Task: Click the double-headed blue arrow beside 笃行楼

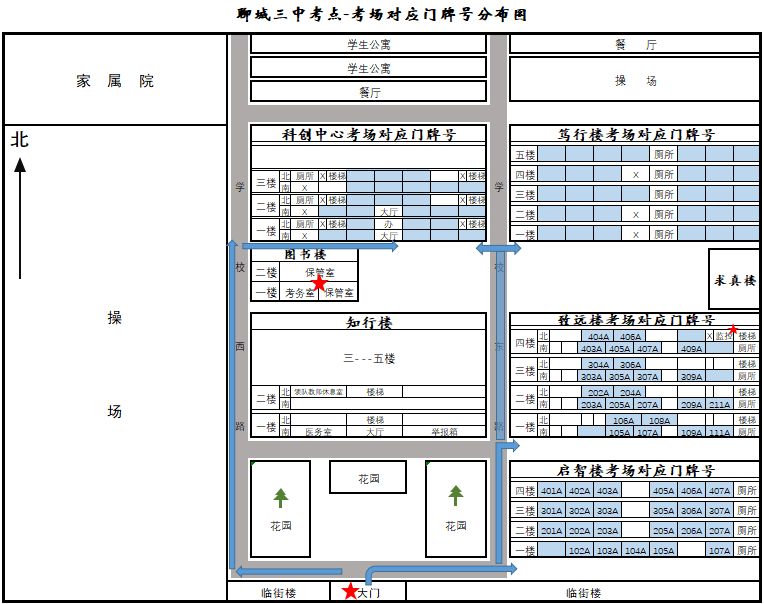Action: tap(498, 247)
